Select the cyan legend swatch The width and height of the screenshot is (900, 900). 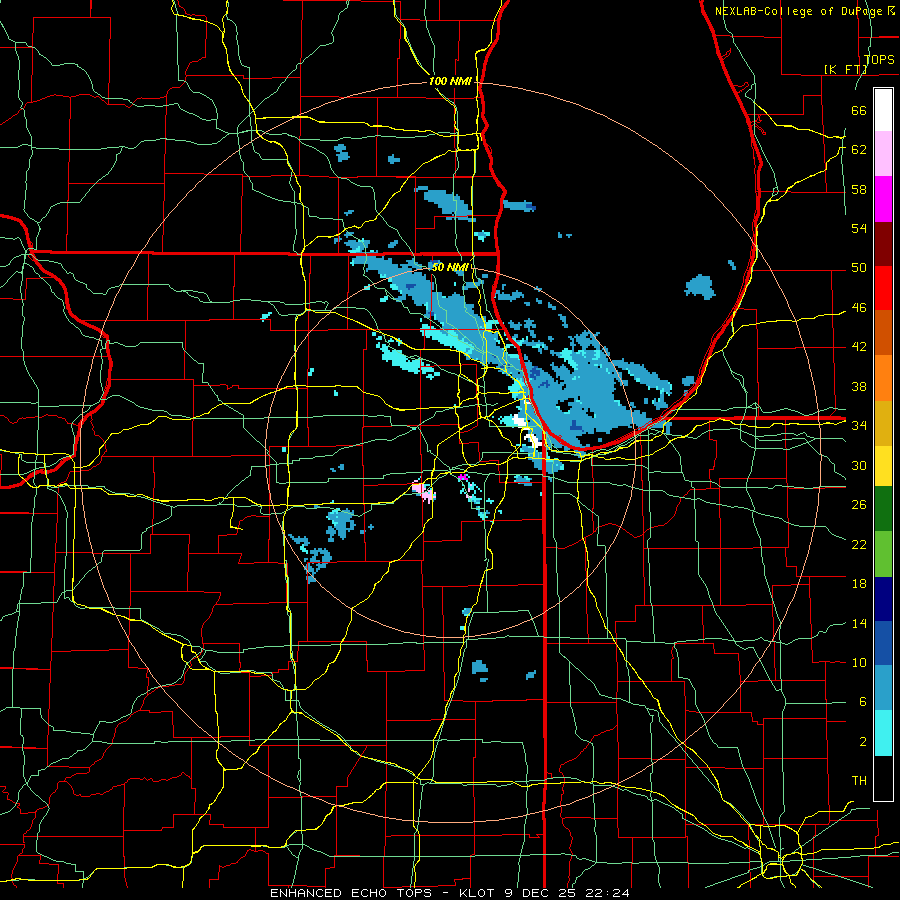click(x=883, y=733)
